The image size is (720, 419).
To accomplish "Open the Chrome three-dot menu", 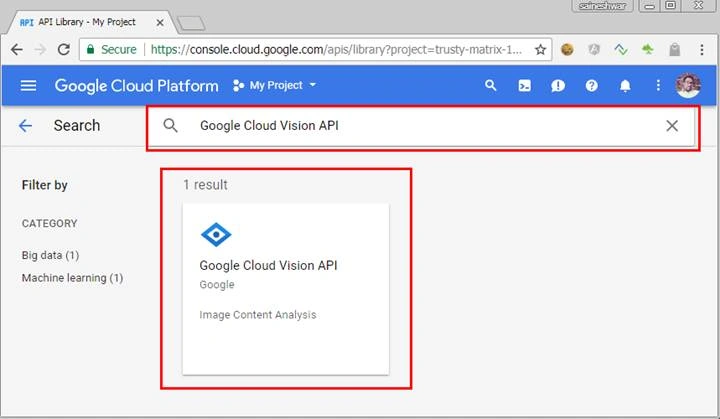I will pyautogui.click(x=702, y=50).
